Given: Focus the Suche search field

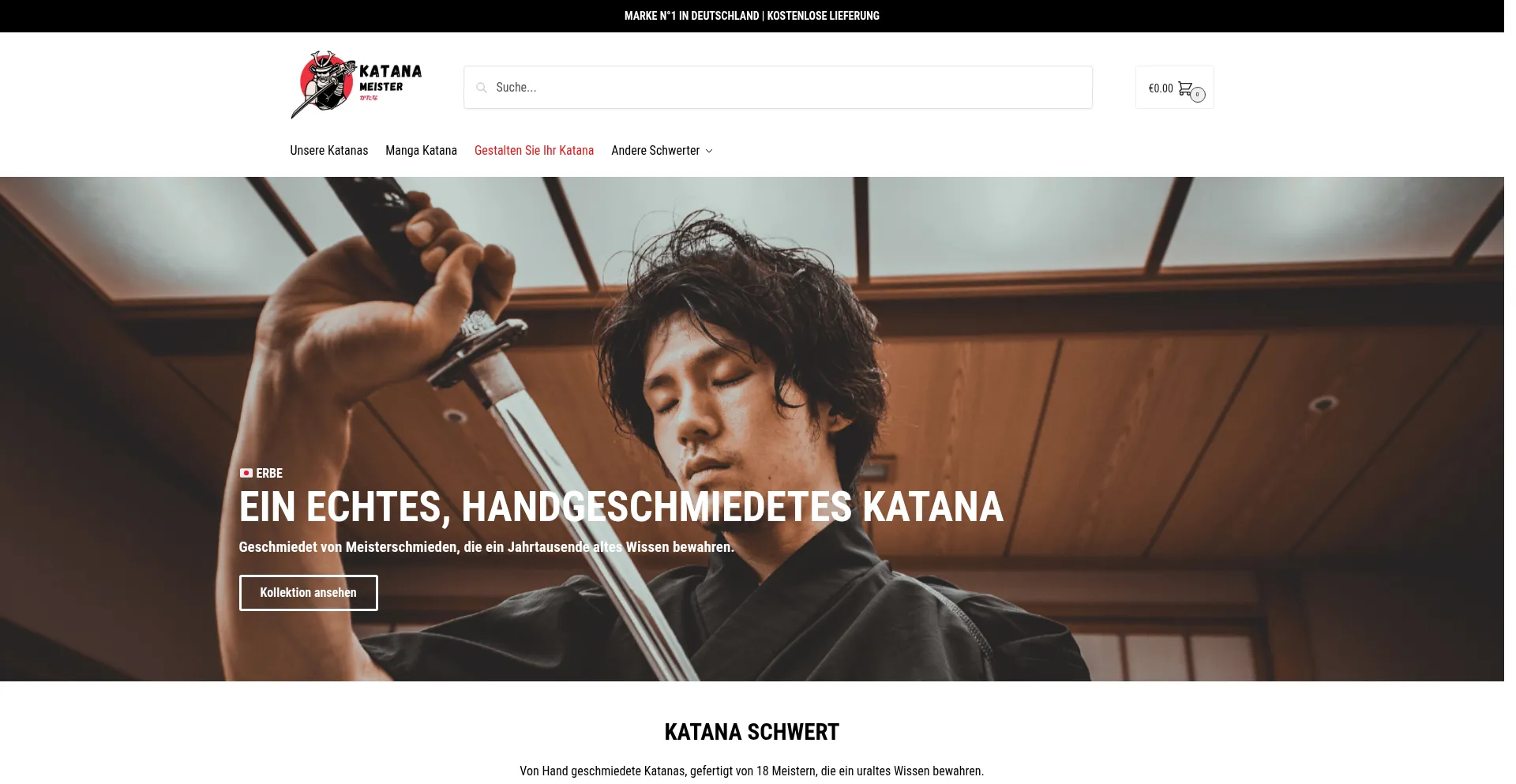Looking at the screenshot, I should 778,88.
